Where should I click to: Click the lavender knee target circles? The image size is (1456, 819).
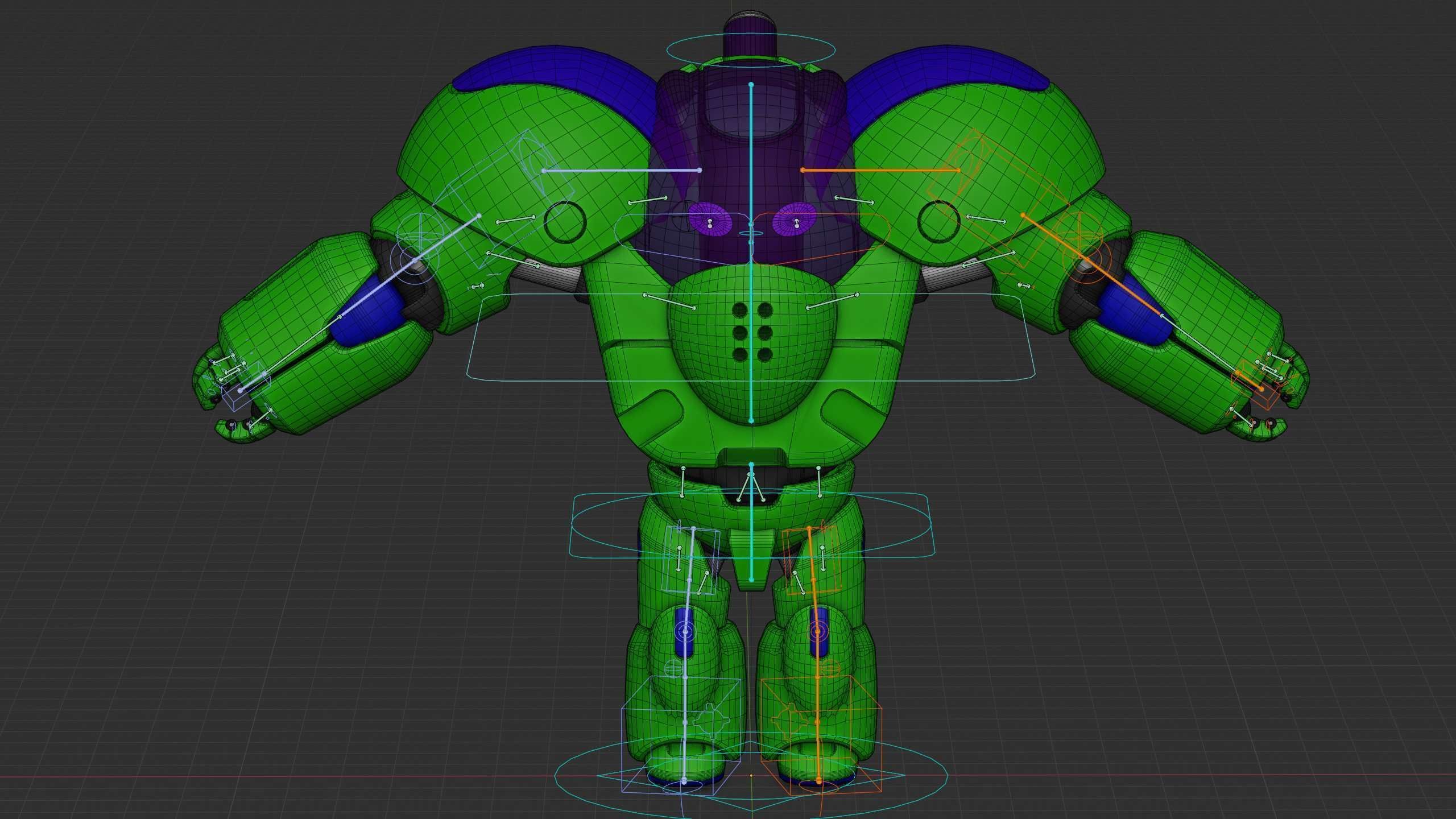(x=685, y=631)
